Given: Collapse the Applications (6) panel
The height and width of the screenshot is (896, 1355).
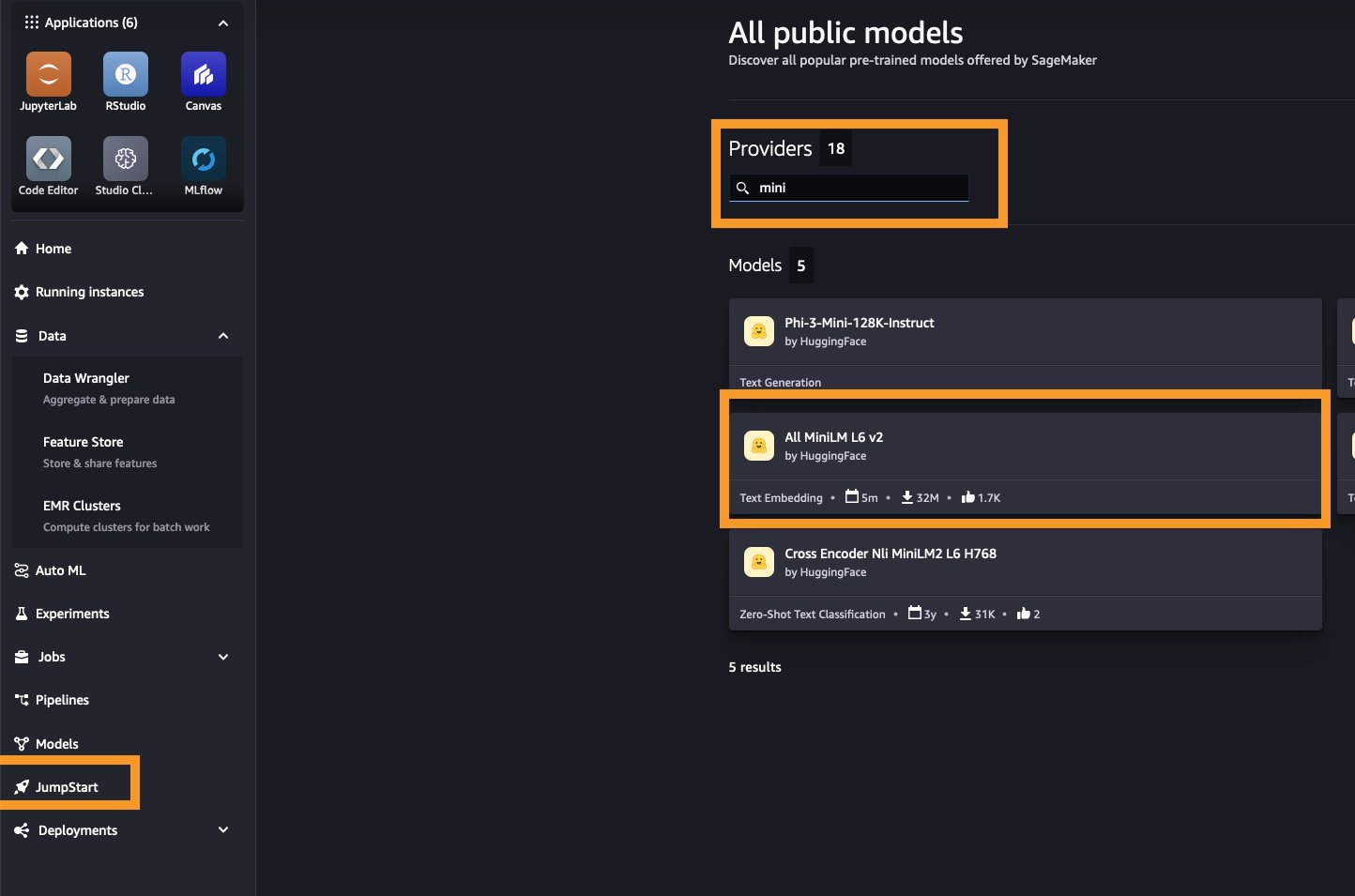Looking at the screenshot, I should pyautogui.click(x=223, y=23).
